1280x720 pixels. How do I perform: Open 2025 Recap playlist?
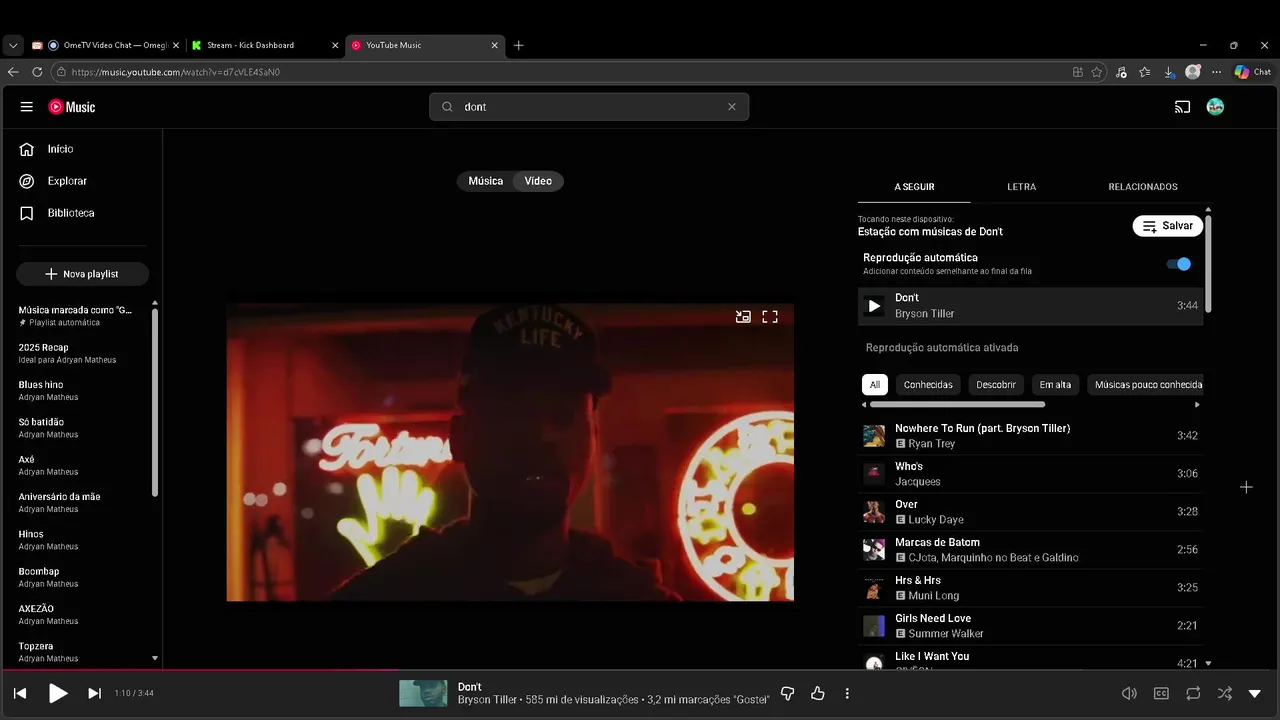[82, 353]
